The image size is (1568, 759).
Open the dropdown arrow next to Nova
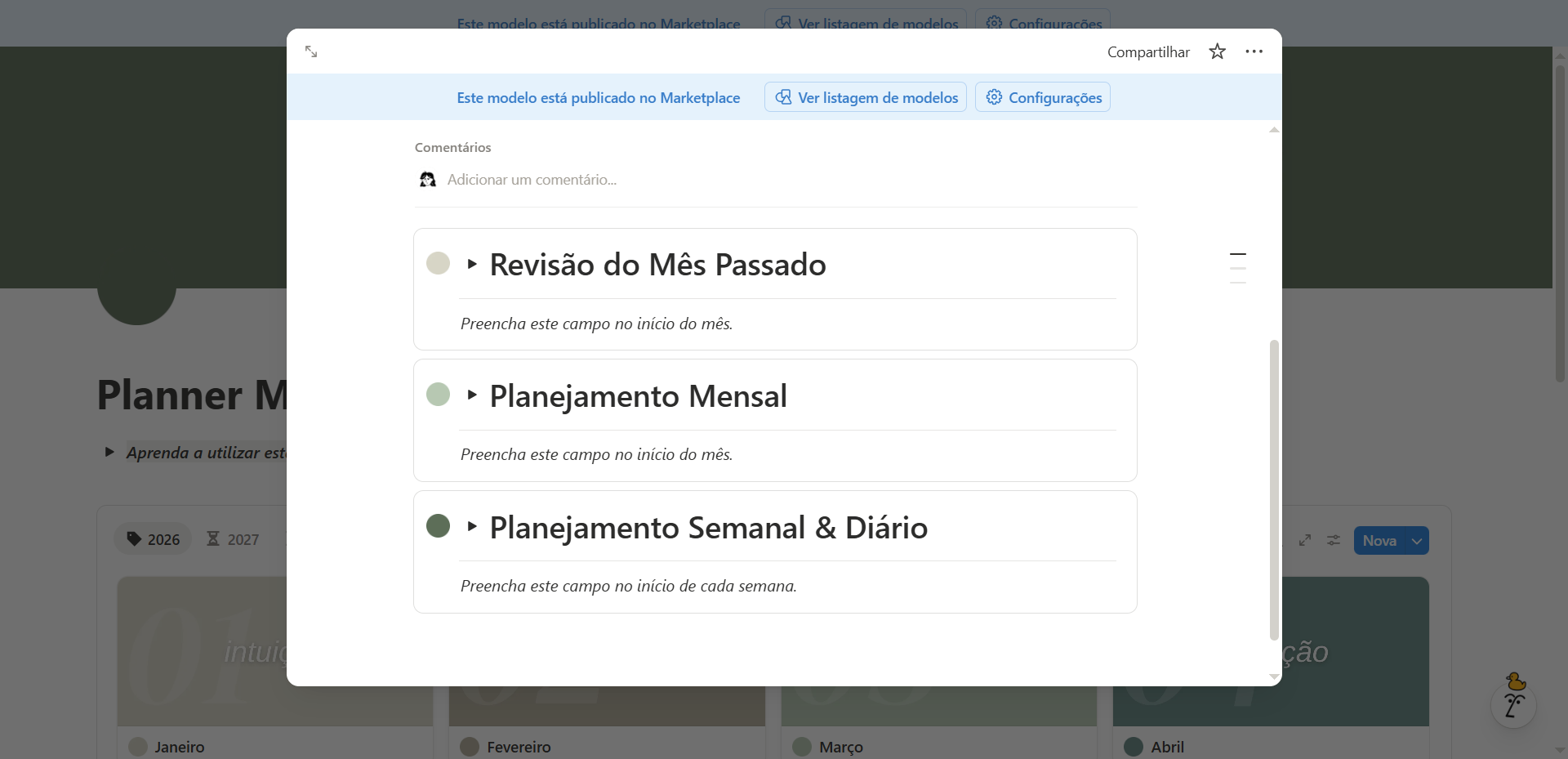pos(1417,541)
